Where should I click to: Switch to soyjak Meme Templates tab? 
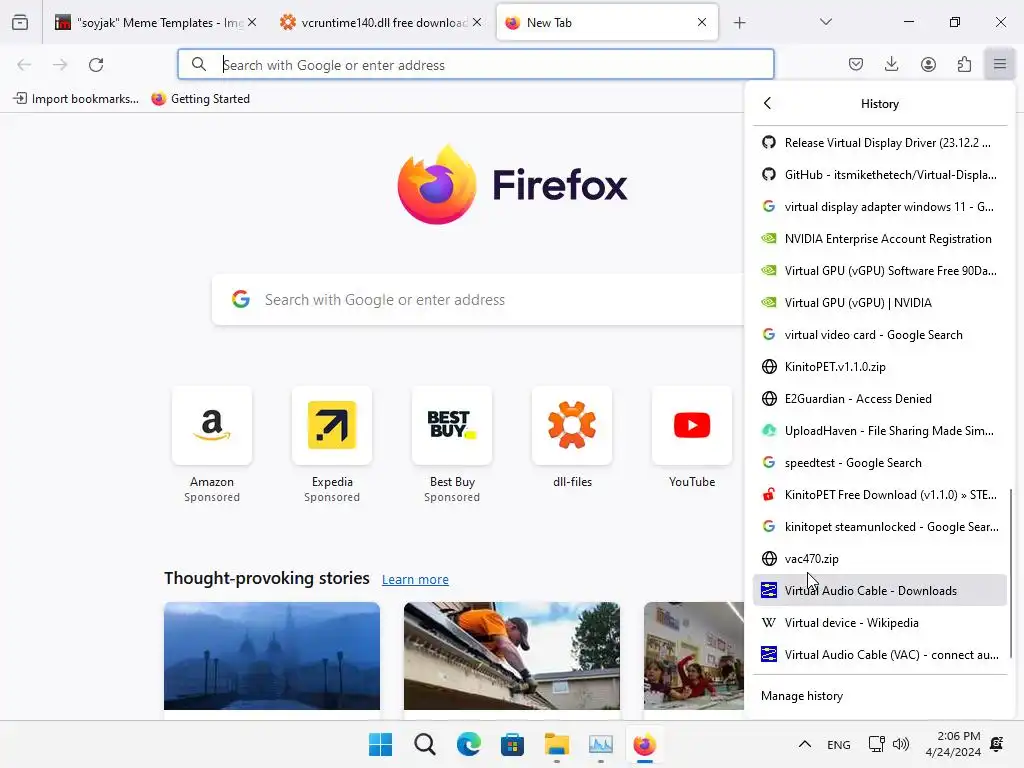click(155, 23)
